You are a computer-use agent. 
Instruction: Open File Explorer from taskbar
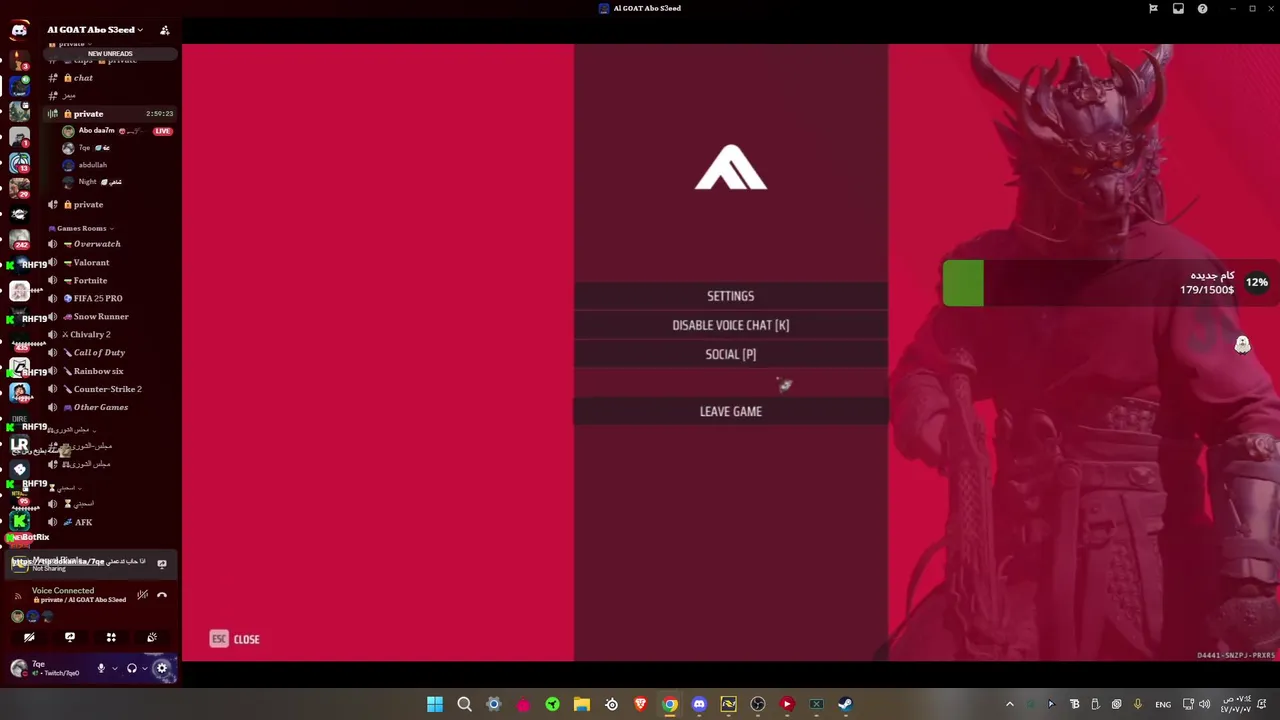[582, 704]
